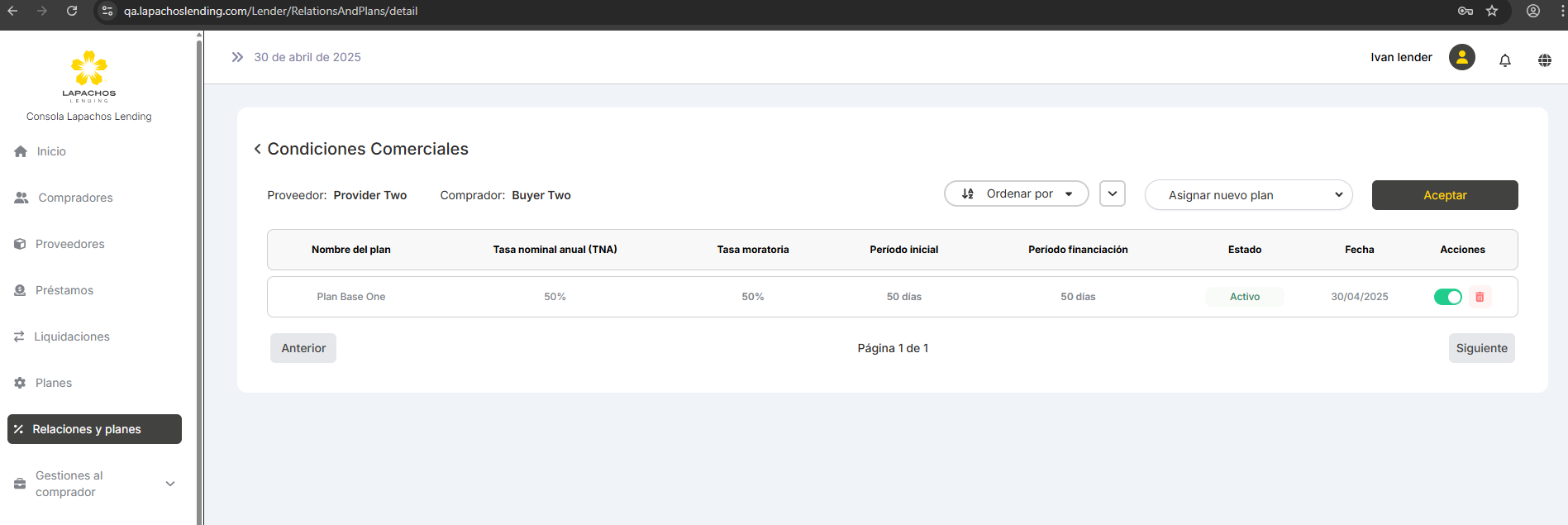
Task: Click the Lapachos Lending logo
Action: (89, 75)
